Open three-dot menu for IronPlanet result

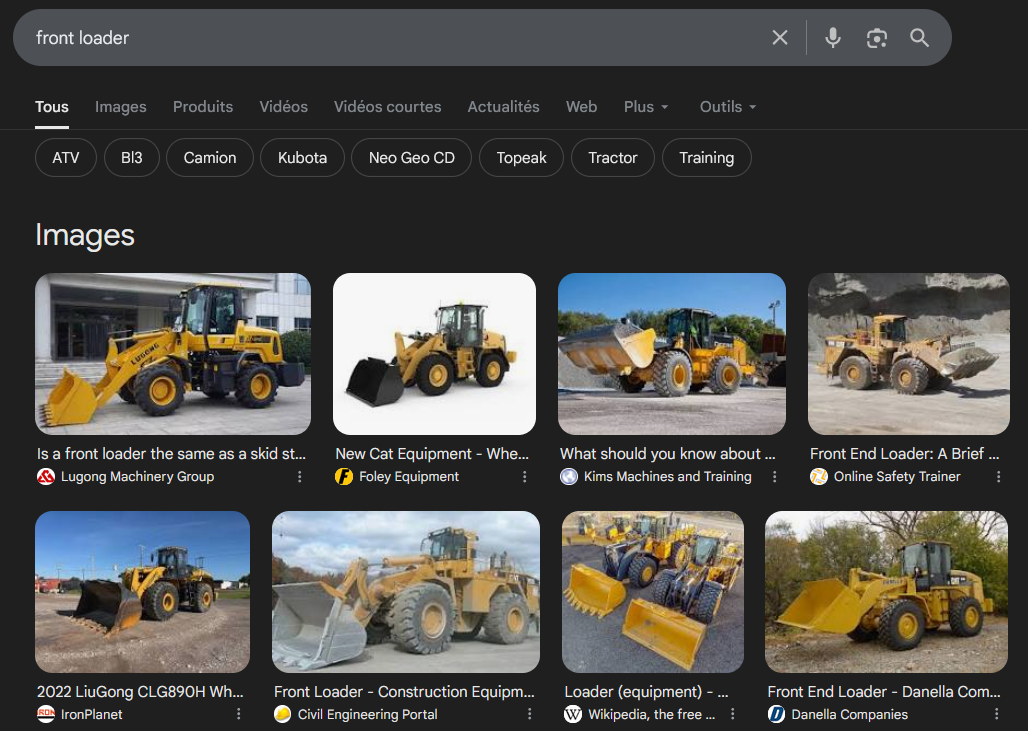239,714
